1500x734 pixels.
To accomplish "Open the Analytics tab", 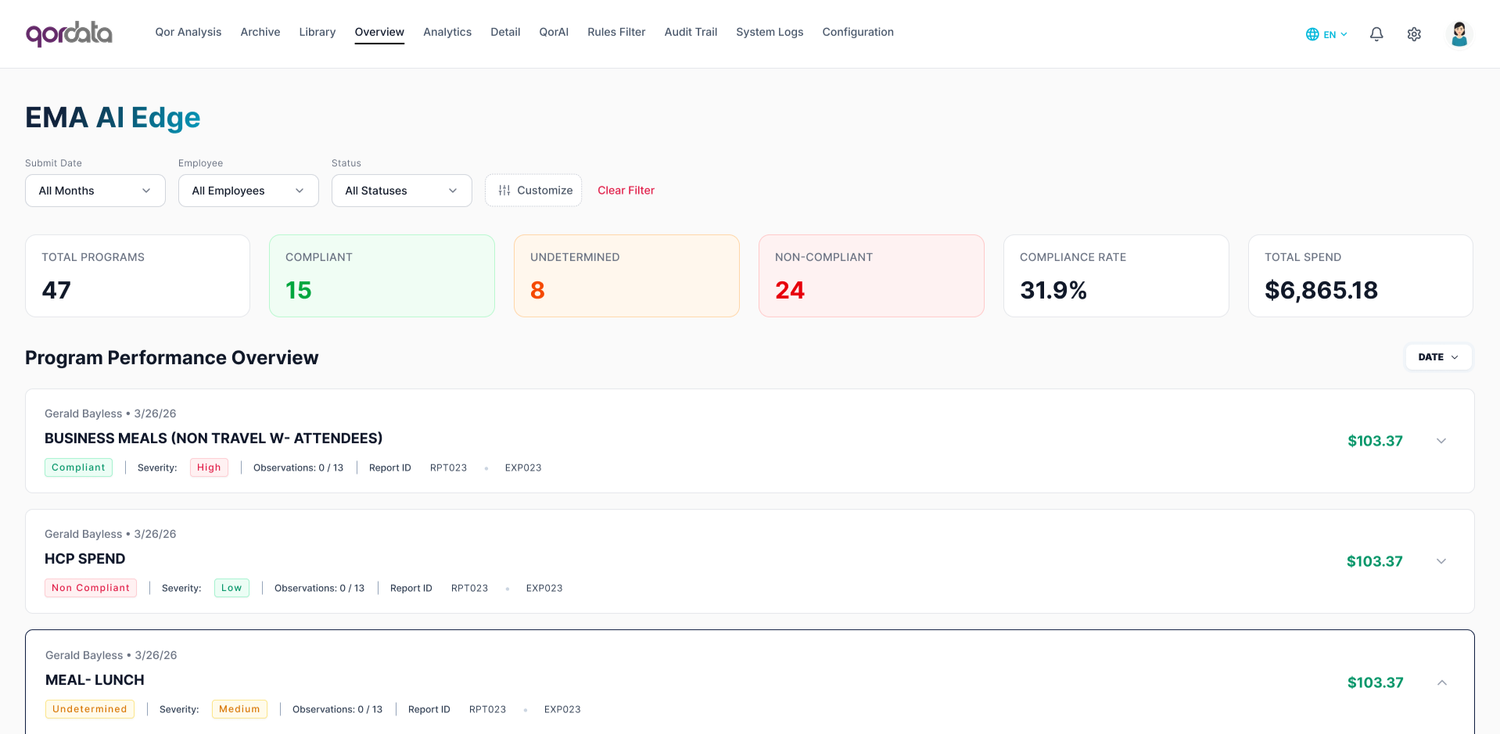I will [x=447, y=32].
